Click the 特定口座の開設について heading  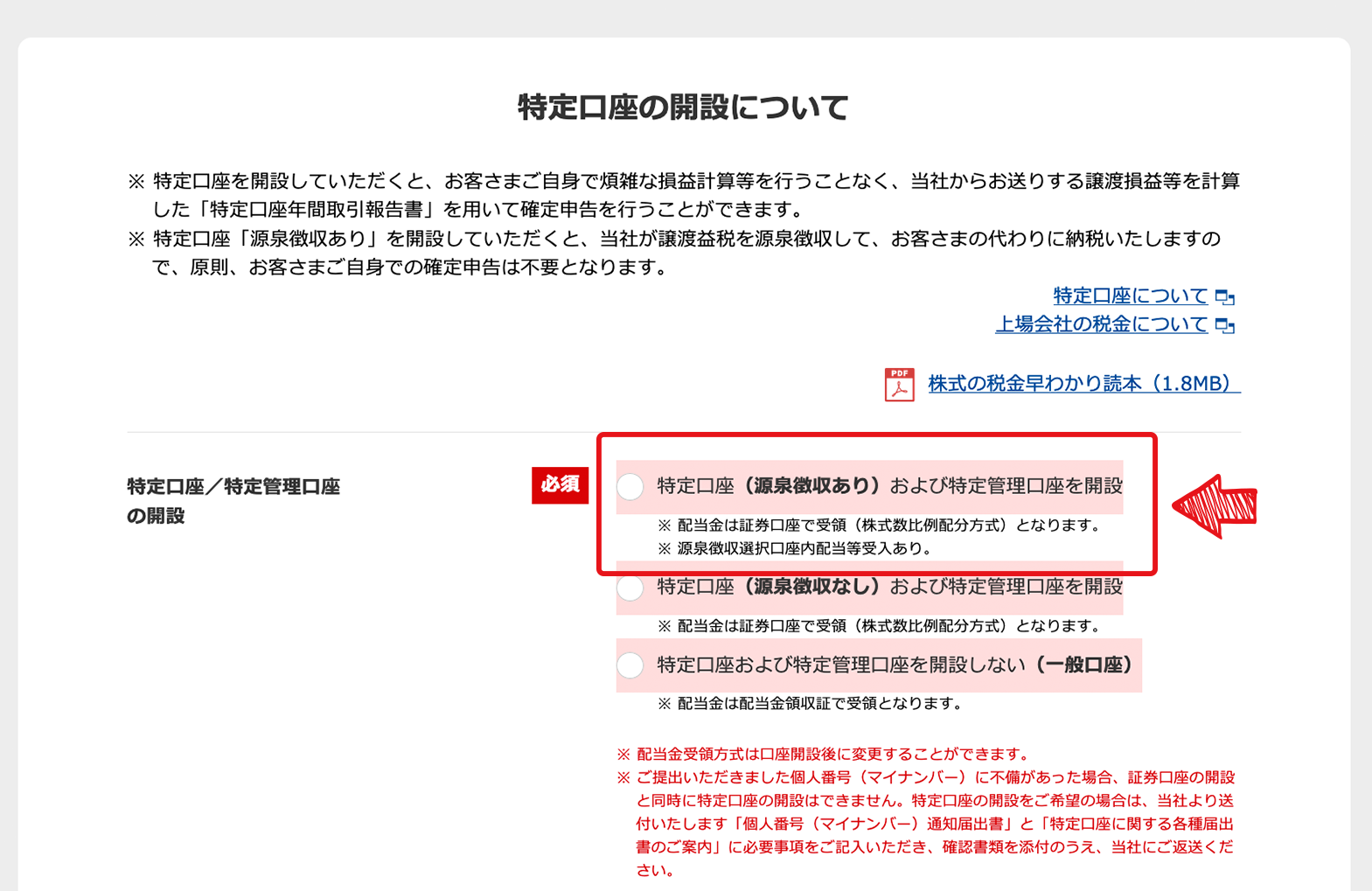coord(684,108)
